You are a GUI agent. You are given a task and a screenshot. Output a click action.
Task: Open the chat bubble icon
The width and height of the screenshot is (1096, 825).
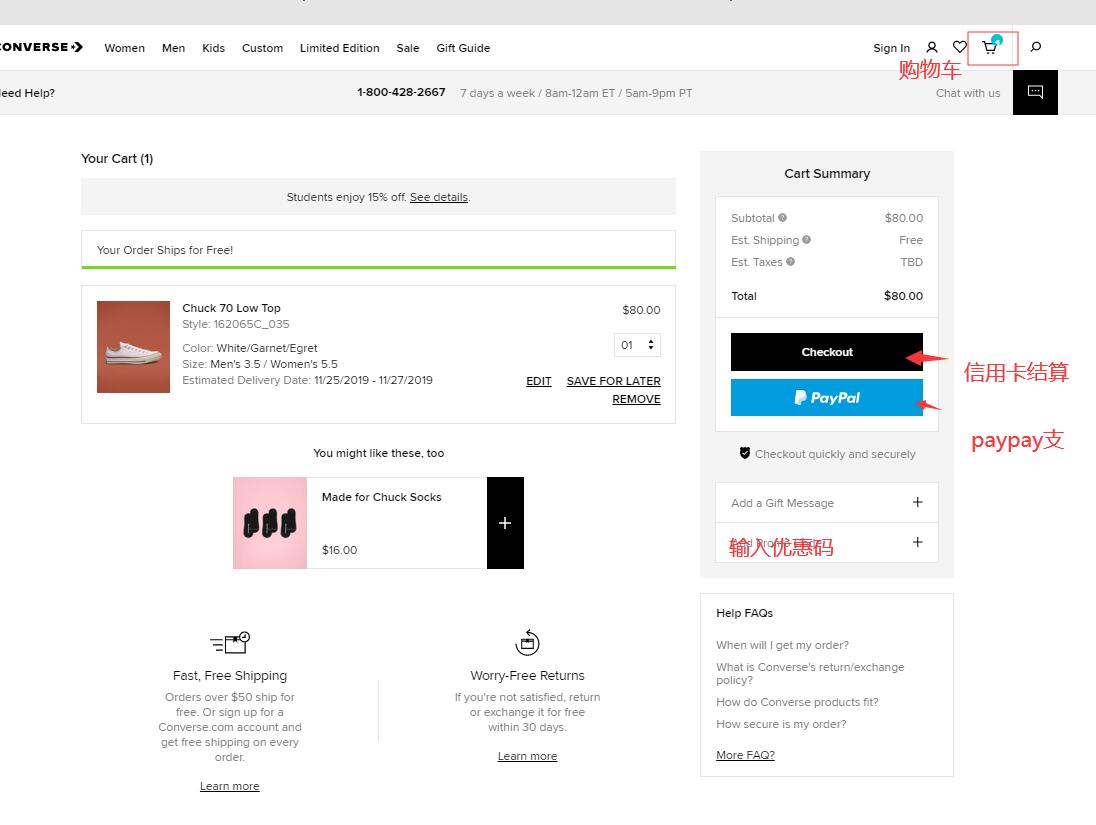[x=1035, y=92]
